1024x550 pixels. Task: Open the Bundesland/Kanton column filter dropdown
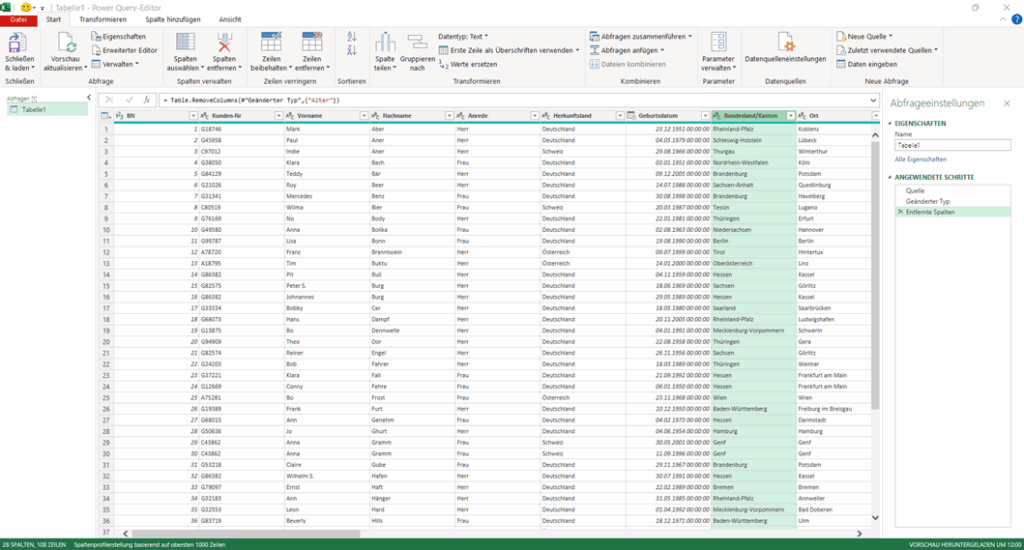pyautogui.click(x=790, y=116)
